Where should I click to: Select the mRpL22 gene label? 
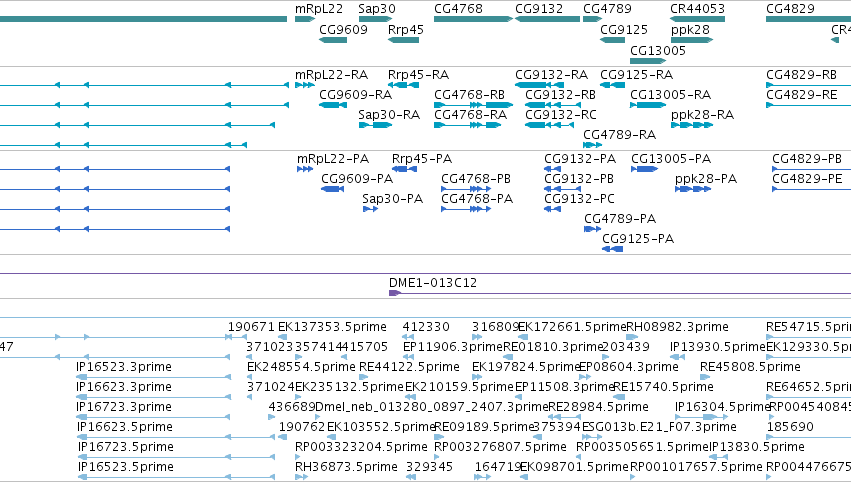319,9
